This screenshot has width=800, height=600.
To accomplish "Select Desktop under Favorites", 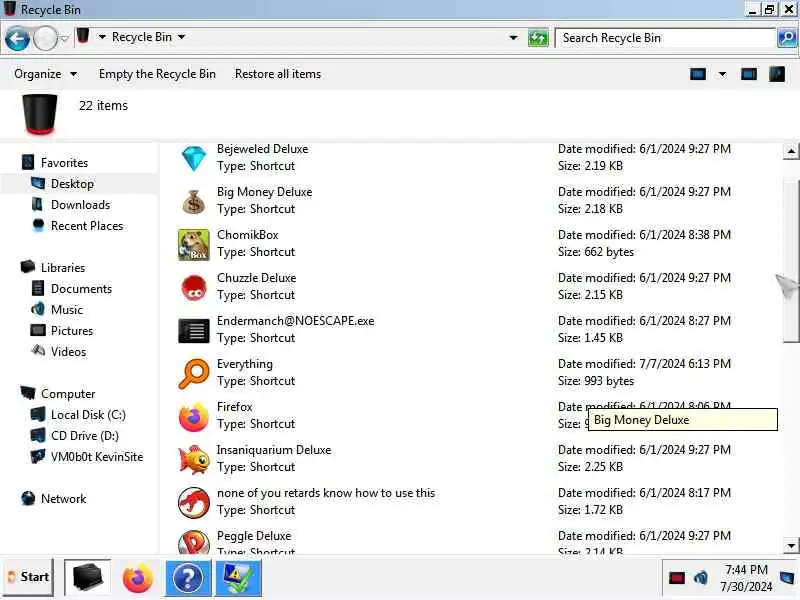I will point(72,184).
